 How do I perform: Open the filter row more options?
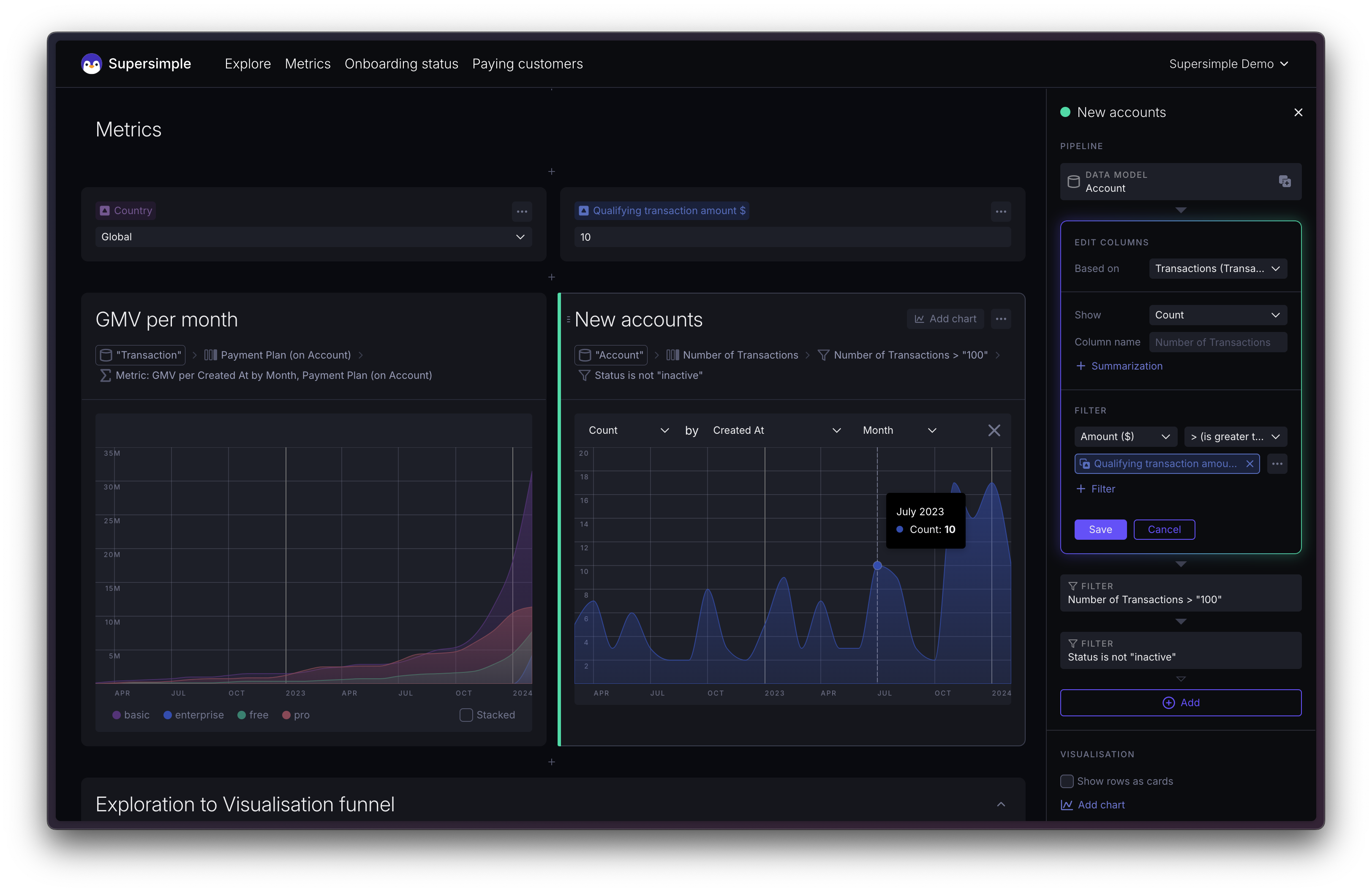pos(1277,464)
